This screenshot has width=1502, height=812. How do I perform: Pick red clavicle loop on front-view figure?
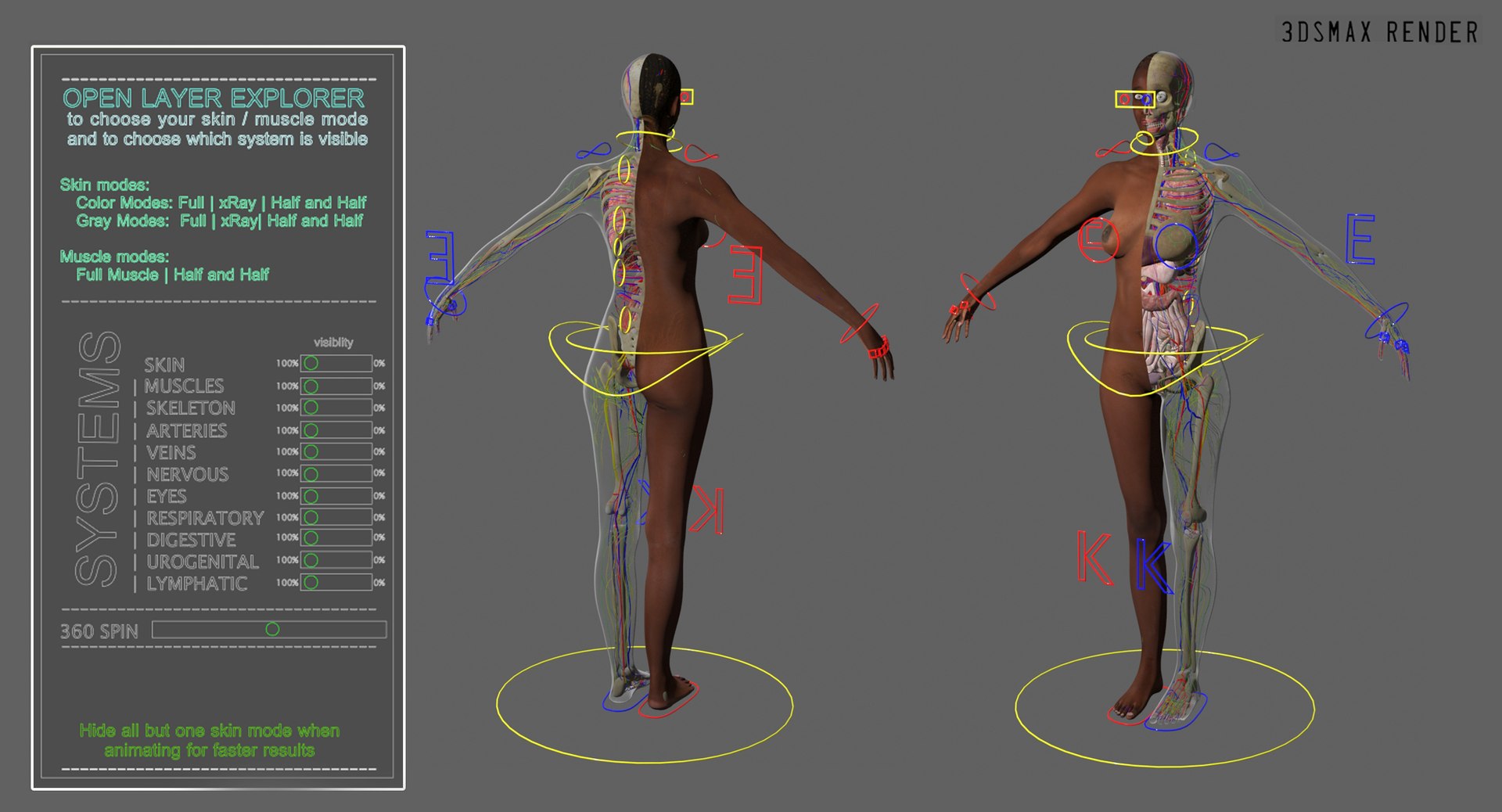pos(1112,149)
